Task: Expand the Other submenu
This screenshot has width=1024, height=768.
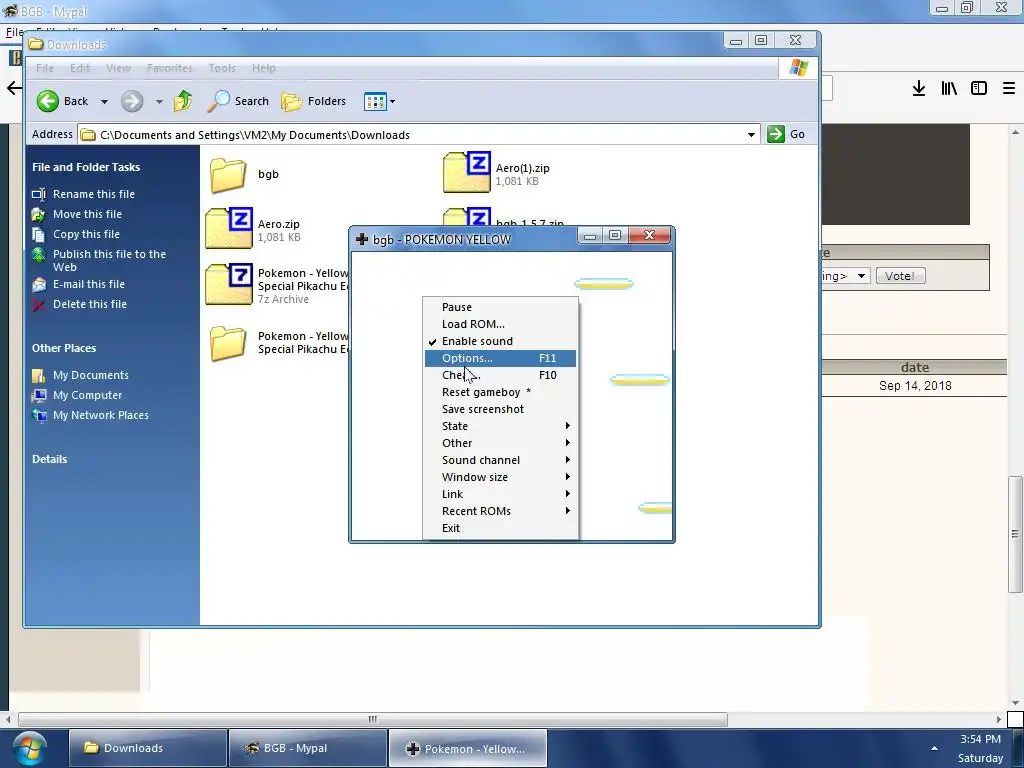Action: pos(500,443)
